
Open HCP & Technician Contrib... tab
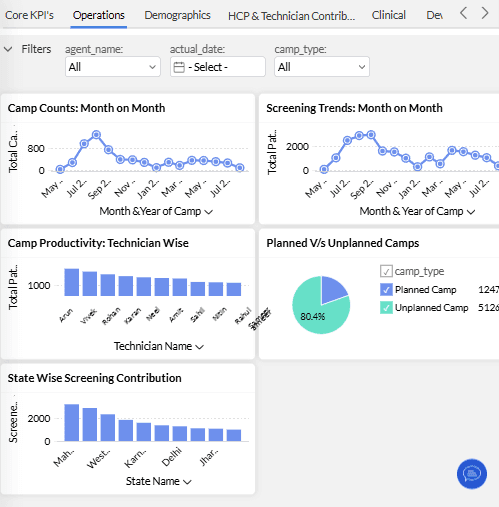point(291,16)
